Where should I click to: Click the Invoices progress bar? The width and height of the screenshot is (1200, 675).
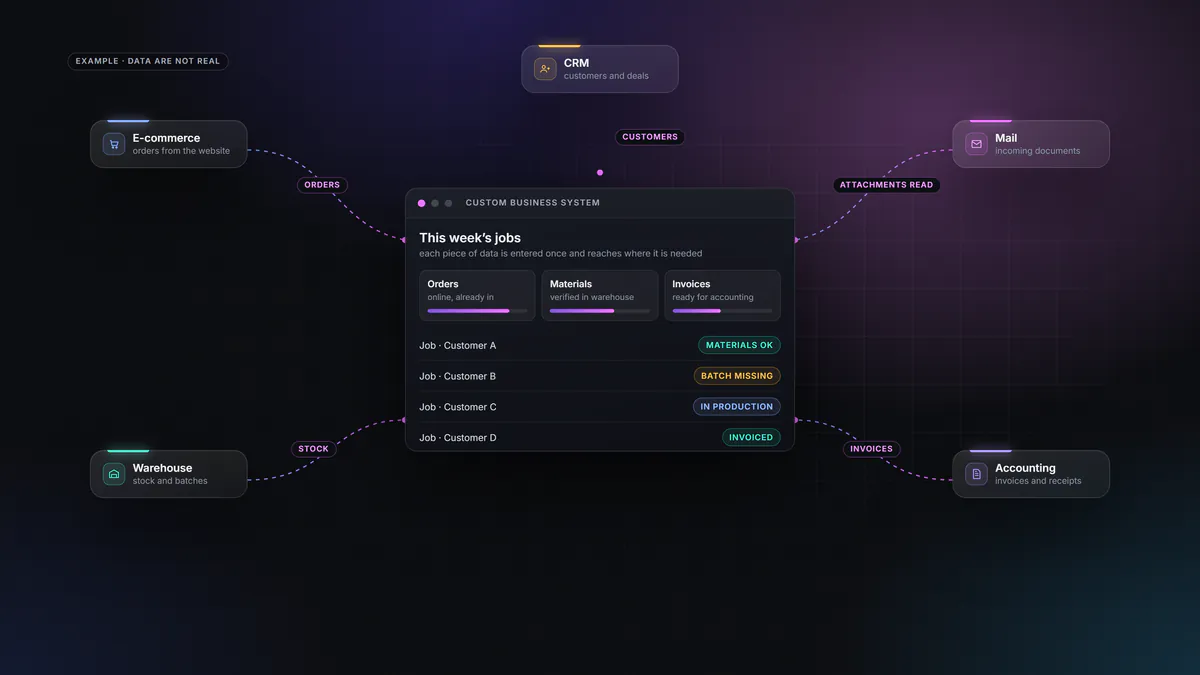(722, 311)
